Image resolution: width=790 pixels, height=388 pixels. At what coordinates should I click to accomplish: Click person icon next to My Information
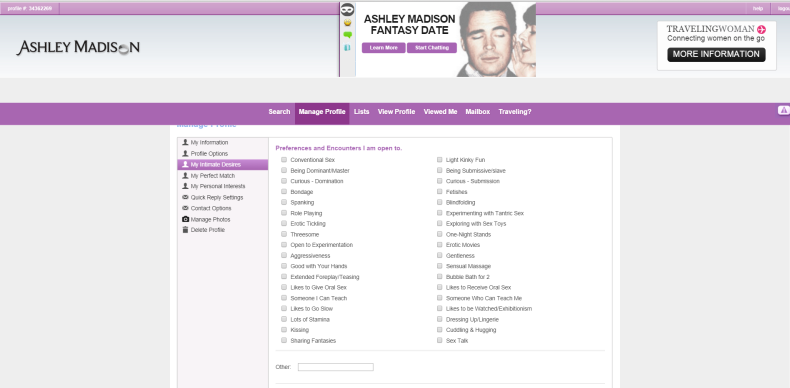[185, 143]
